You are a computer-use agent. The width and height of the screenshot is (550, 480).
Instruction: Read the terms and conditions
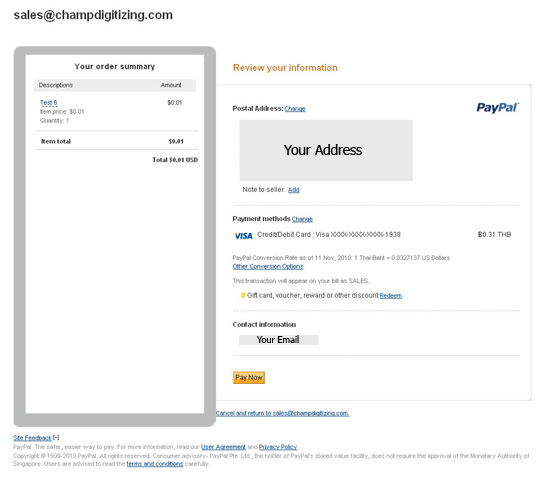[155, 464]
